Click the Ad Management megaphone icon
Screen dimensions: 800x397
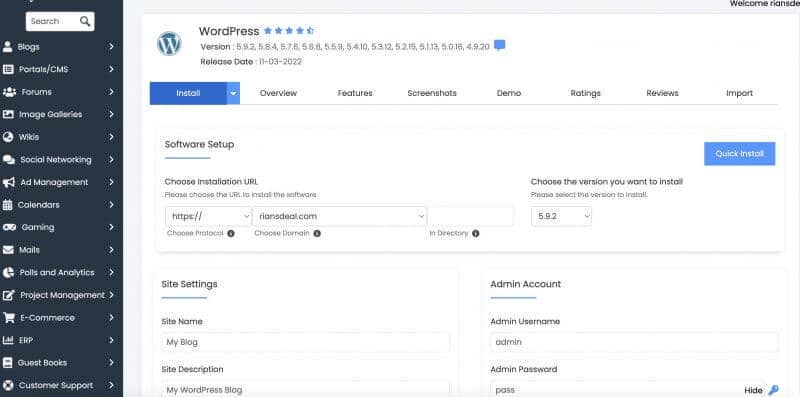[8, 182]
